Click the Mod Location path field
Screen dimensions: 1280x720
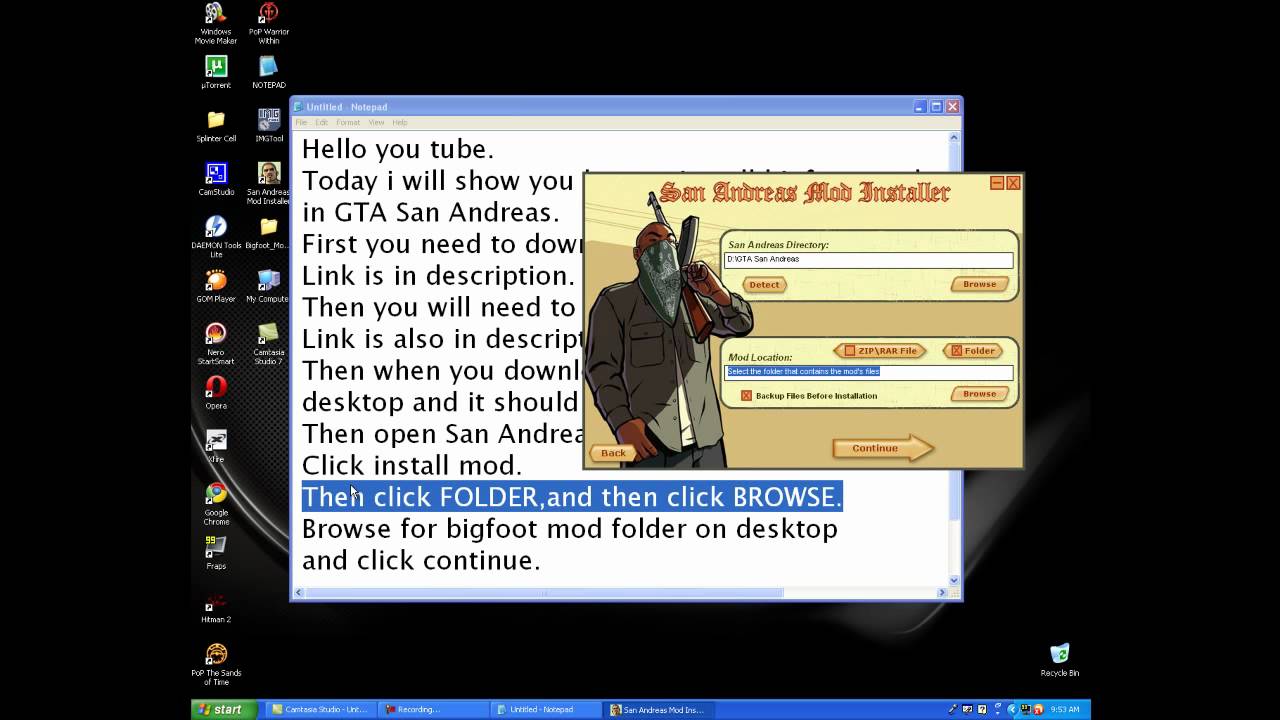pos(868,372)
